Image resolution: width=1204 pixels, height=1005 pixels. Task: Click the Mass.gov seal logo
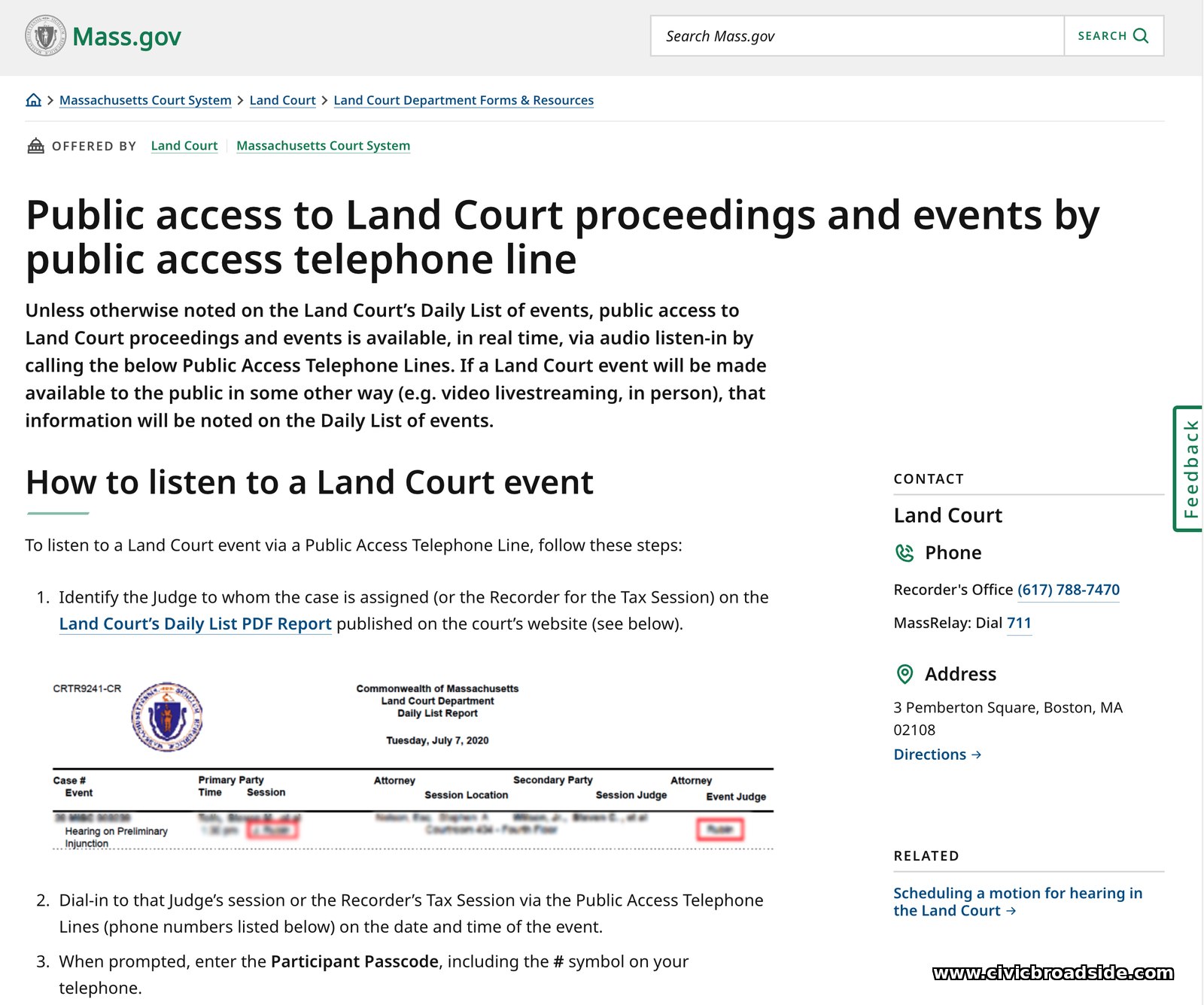[46, 35]
